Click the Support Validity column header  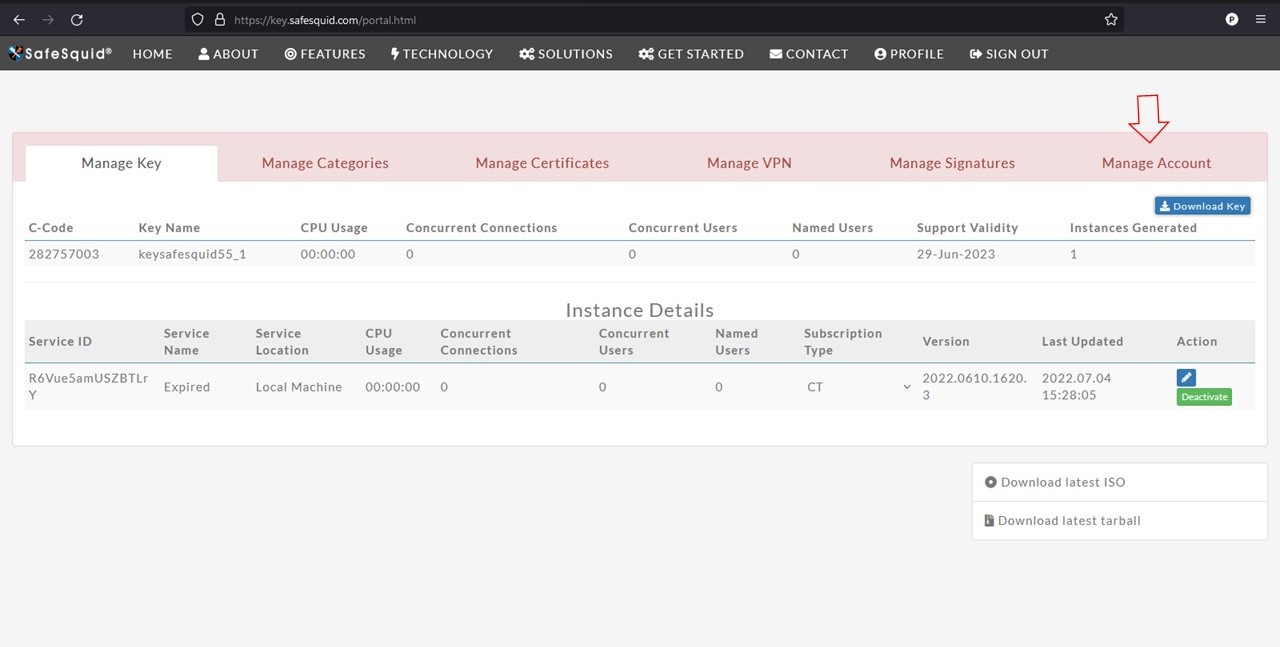[x=967, y=228]
